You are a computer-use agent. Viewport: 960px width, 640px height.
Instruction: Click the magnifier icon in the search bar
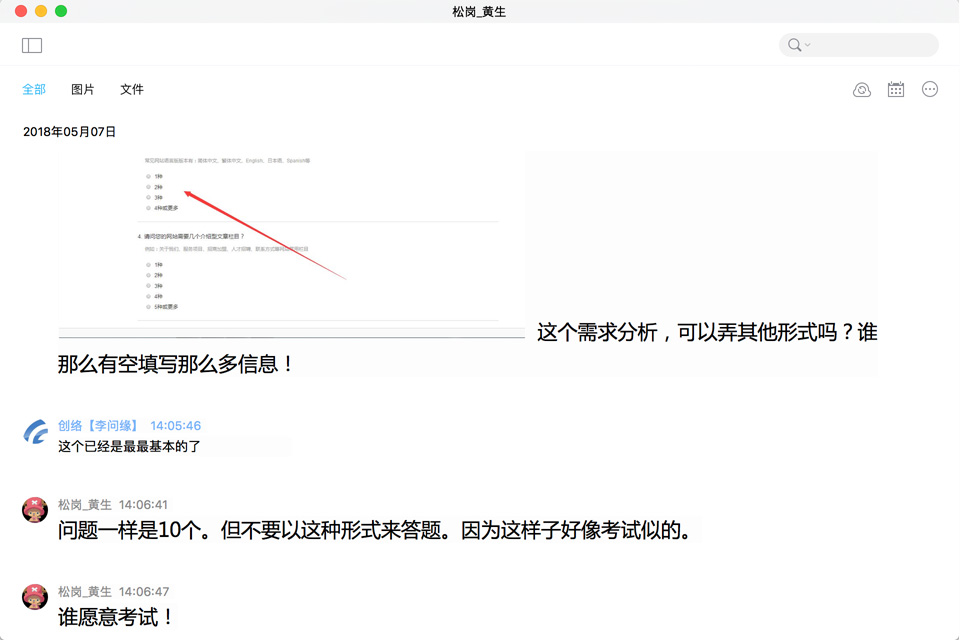tap(793, 45)
